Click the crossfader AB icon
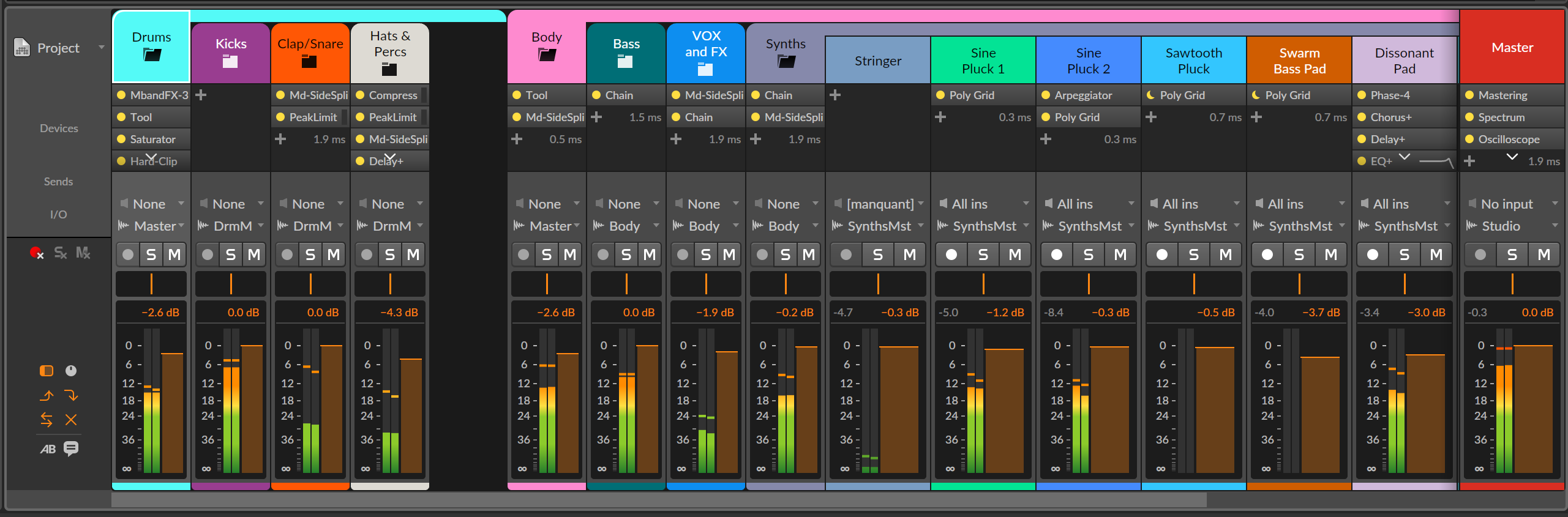This screenshot has height=517, width=1568. tap(48, 449)
